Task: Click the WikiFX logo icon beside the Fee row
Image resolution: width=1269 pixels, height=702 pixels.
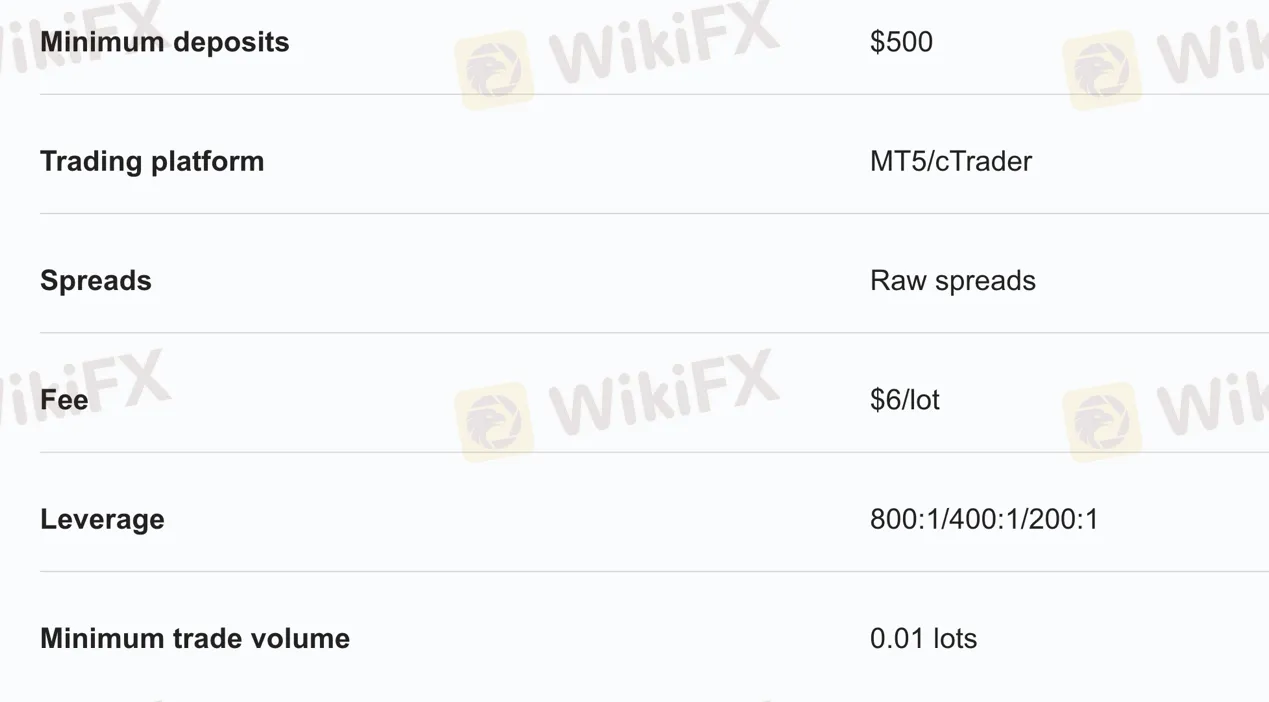Action: pos(494,421)
